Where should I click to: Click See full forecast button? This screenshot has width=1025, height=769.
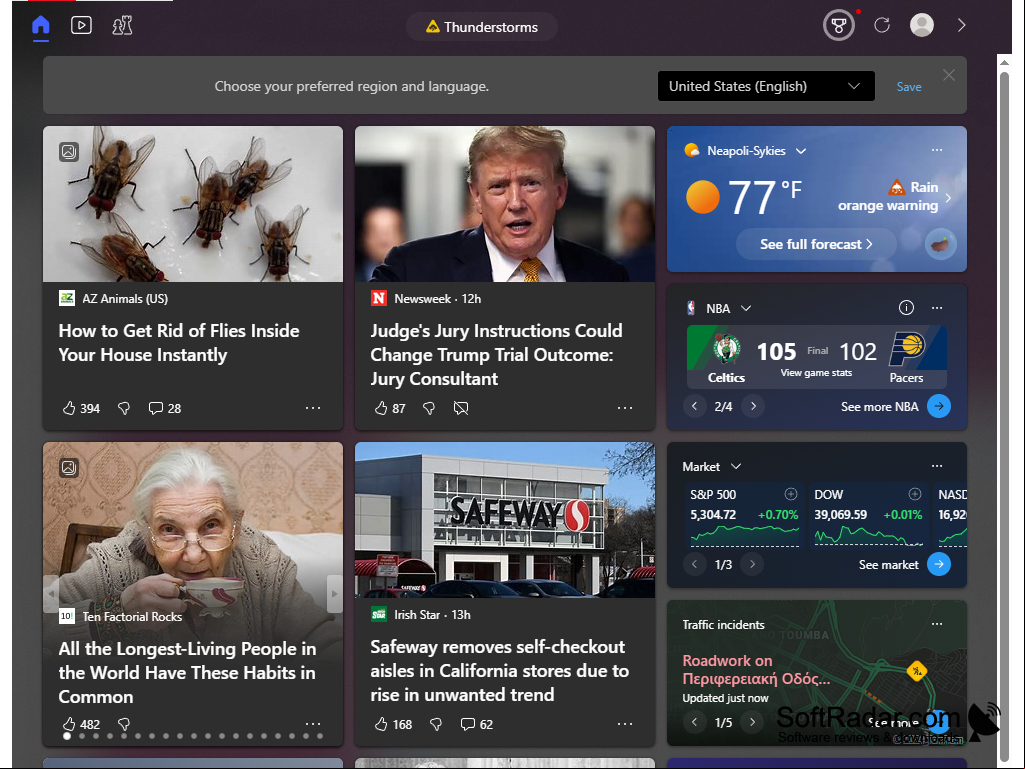pos(816,244)
